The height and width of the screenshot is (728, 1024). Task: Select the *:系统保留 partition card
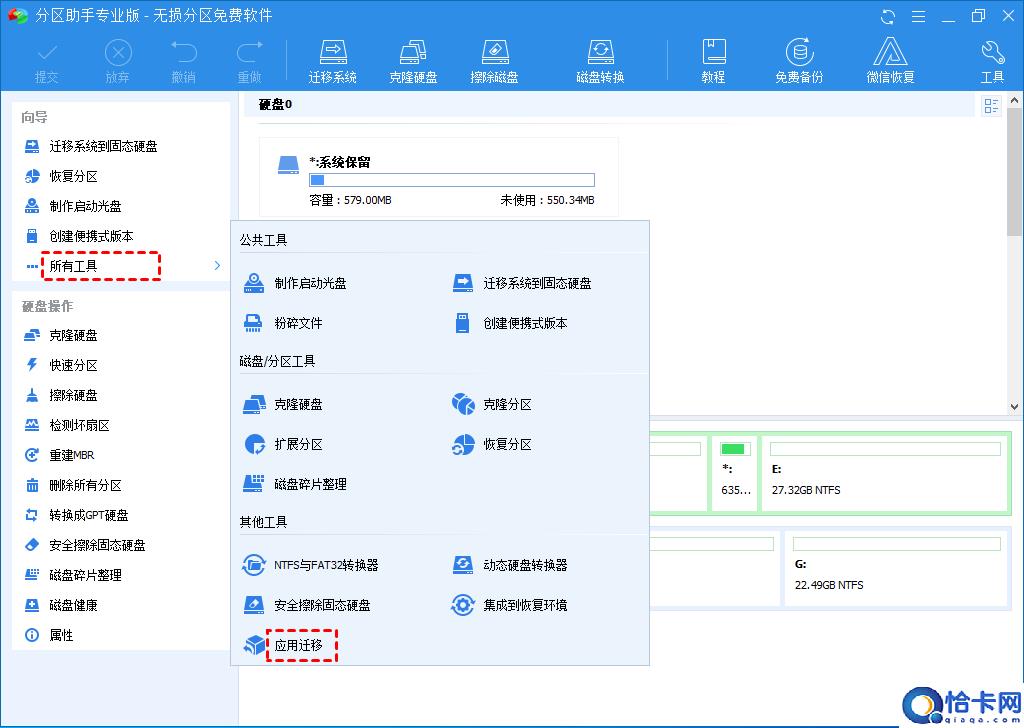[x=439, y=177]
